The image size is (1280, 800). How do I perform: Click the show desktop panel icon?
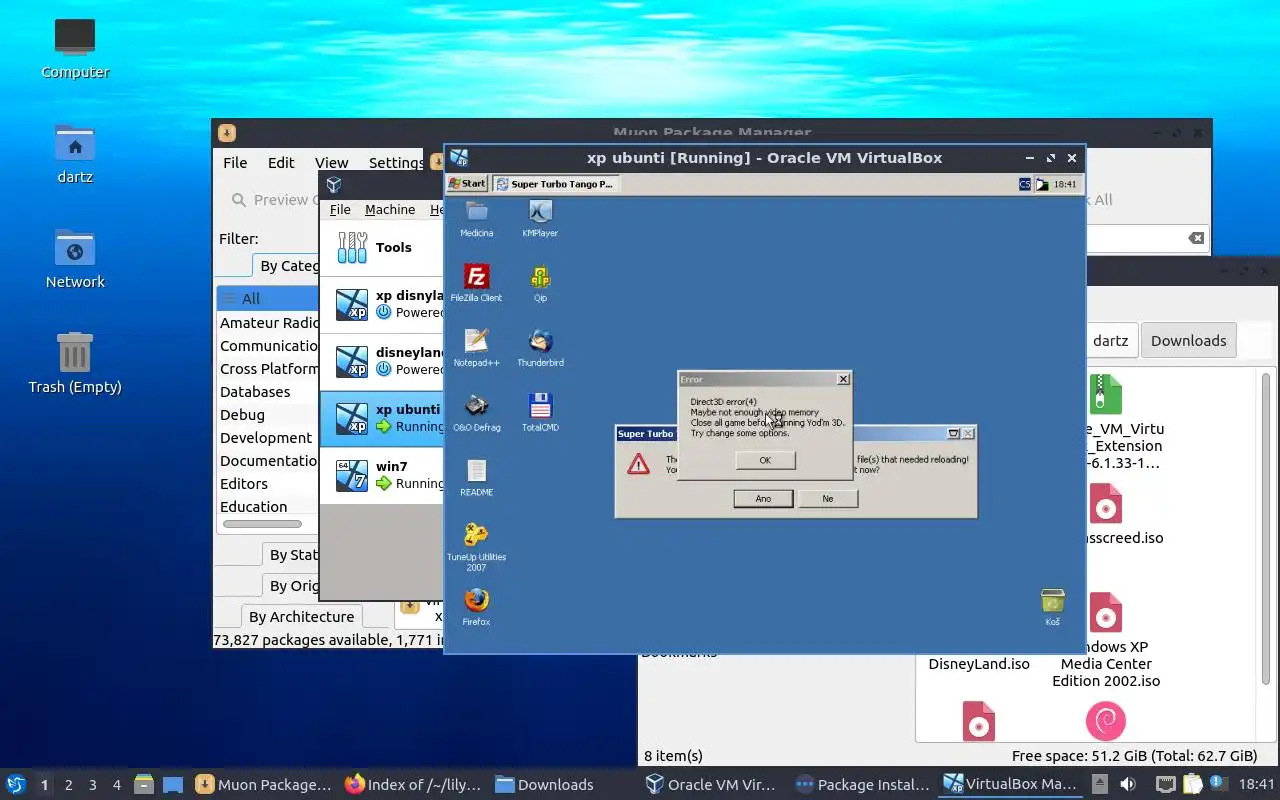tap(173, 784)
